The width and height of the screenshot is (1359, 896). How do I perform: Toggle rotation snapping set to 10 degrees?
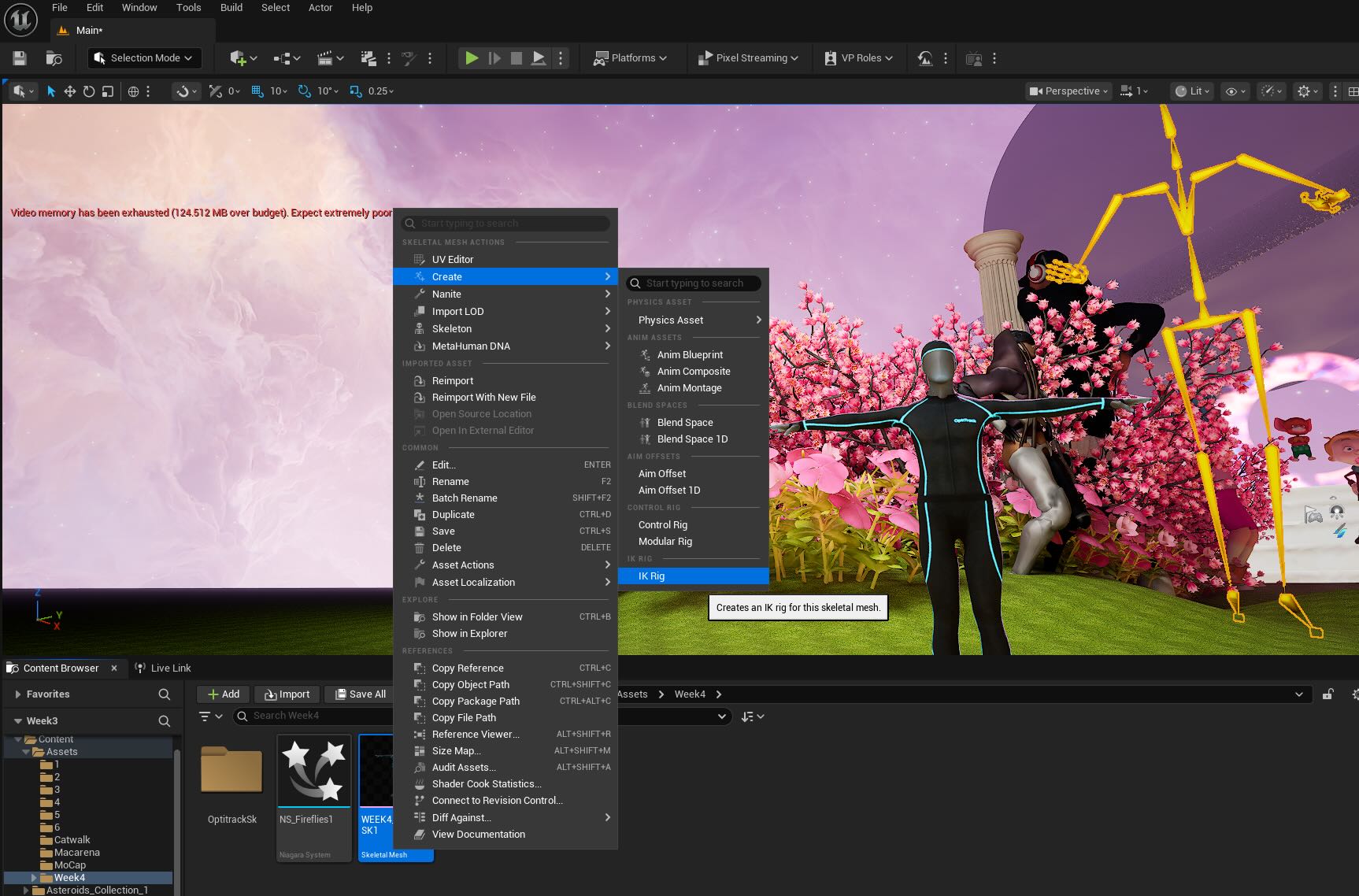pos(304,91)
